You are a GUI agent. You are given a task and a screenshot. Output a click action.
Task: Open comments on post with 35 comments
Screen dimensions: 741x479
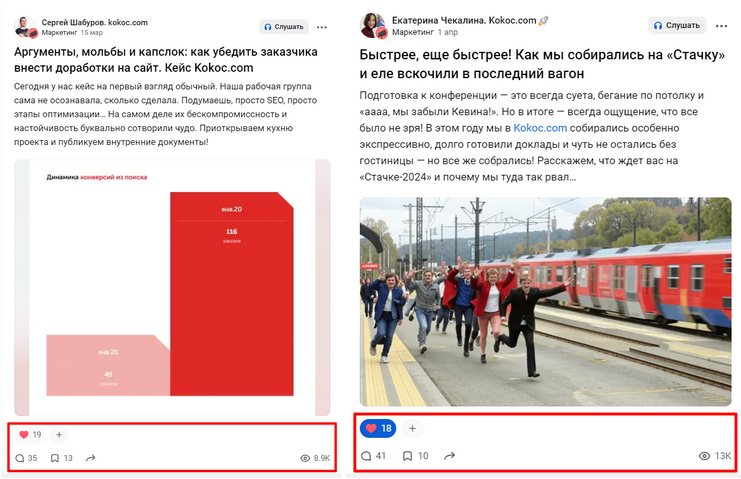coord(26,458)
